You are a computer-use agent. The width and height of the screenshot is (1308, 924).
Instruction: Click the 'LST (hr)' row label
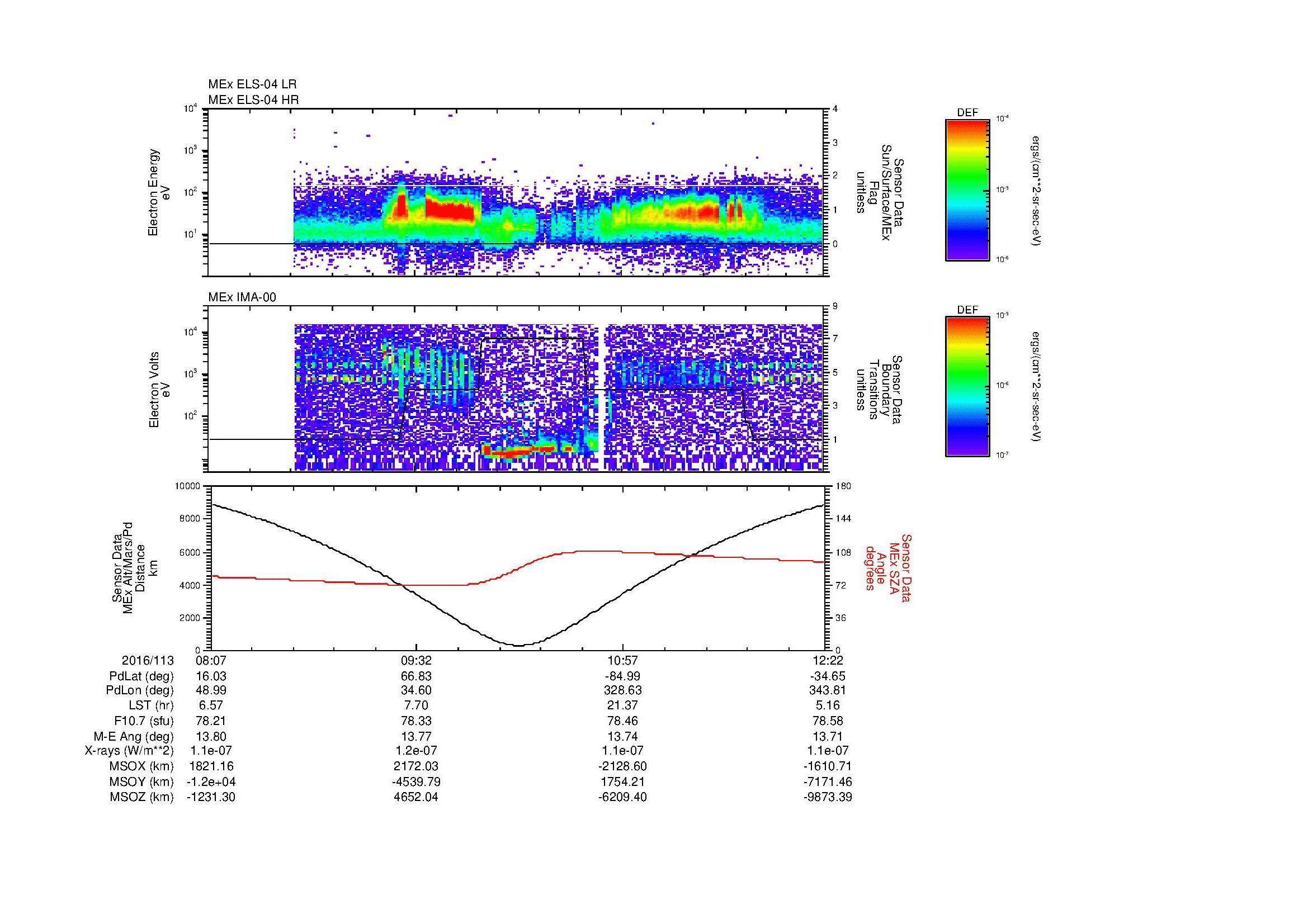click(x=151, y=706)
